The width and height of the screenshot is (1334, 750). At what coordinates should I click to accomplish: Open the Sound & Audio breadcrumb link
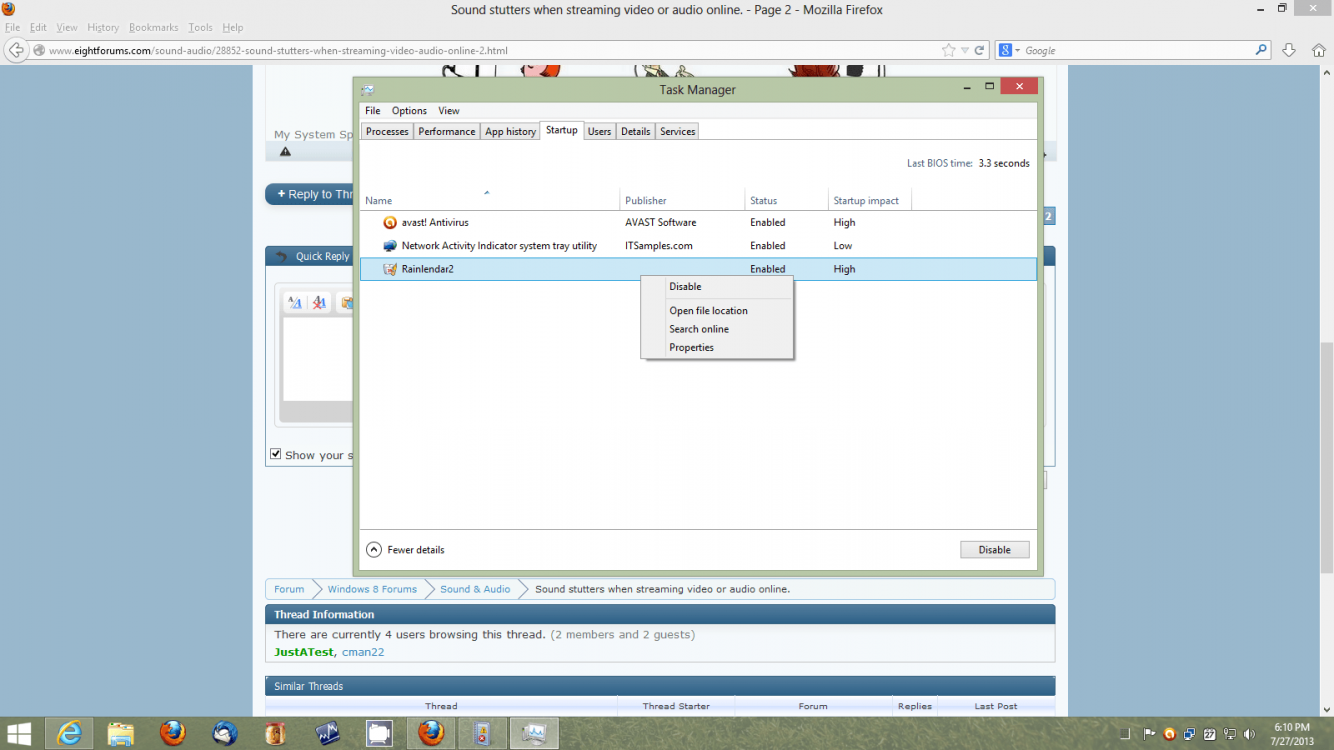click(x=475, y=589)
